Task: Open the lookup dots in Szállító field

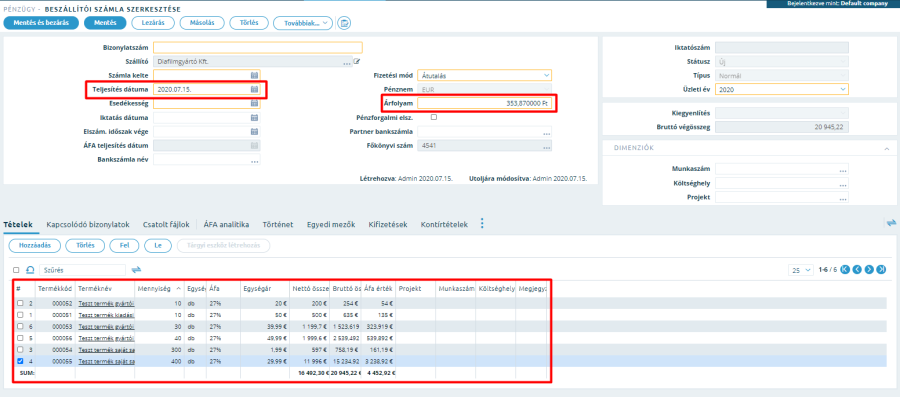Action: (x=347, y=63)
